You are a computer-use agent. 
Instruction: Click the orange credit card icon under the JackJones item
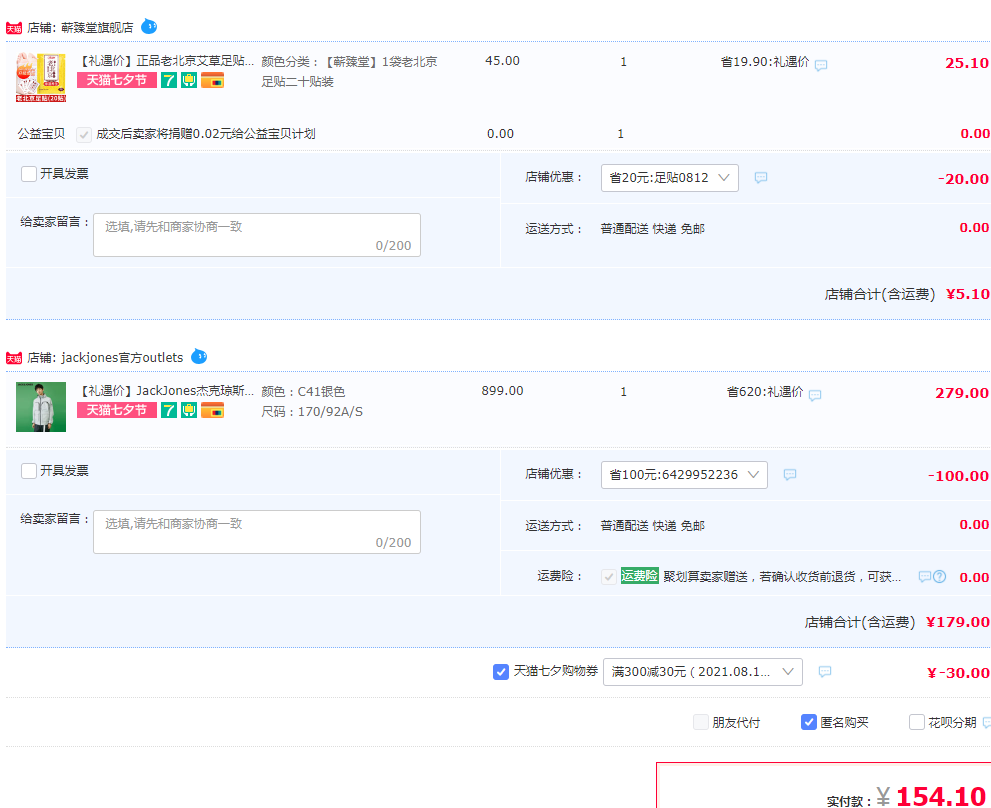(212, 410)
